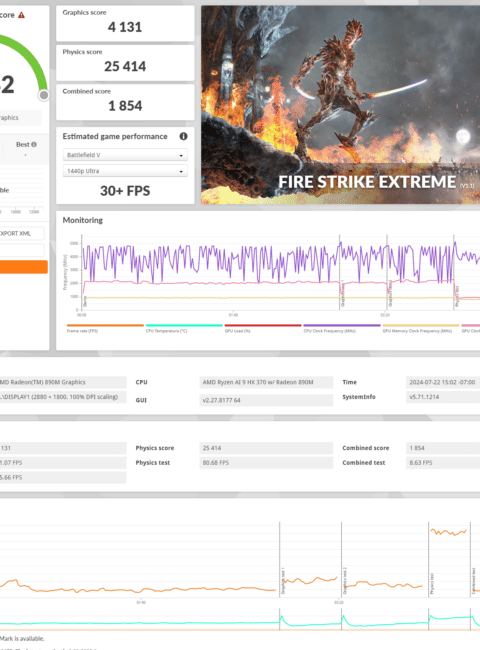Click the AMD Ryzen AI 9 HX 370 CPU field
Screen dimensions: 480x650
click(266, 382)
